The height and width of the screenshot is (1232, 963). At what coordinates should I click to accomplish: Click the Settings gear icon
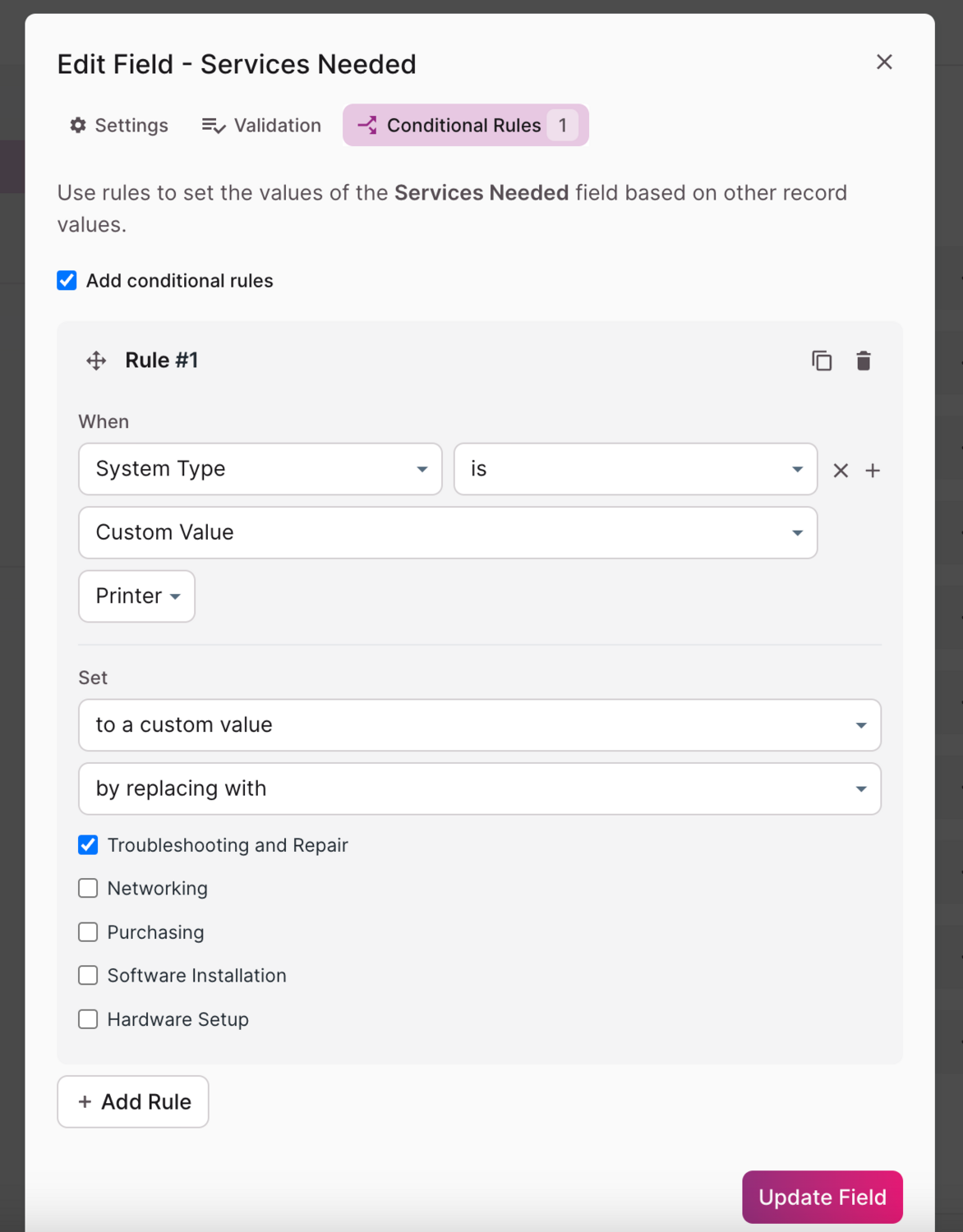[x=78, y=125]
